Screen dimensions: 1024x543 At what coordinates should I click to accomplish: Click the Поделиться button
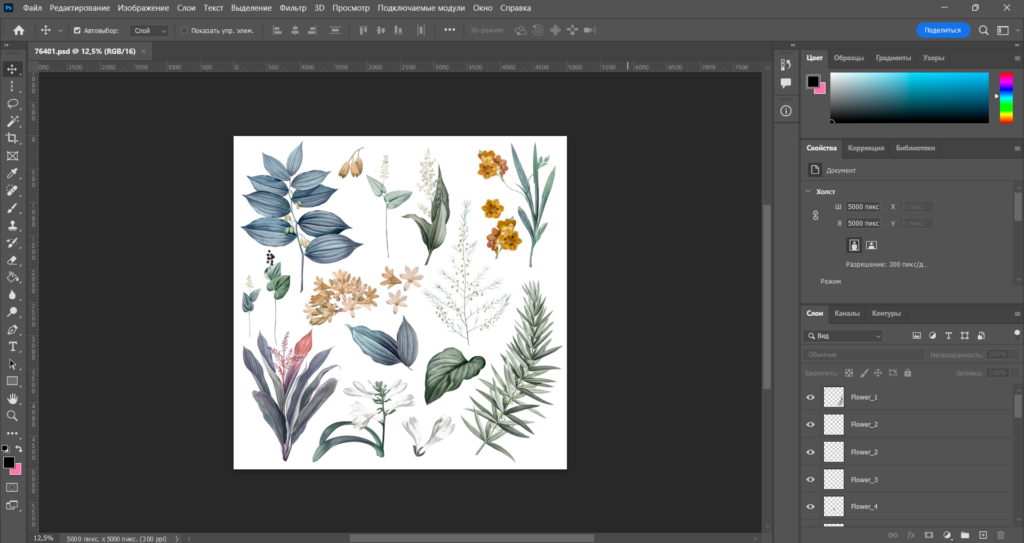(942, 30)
